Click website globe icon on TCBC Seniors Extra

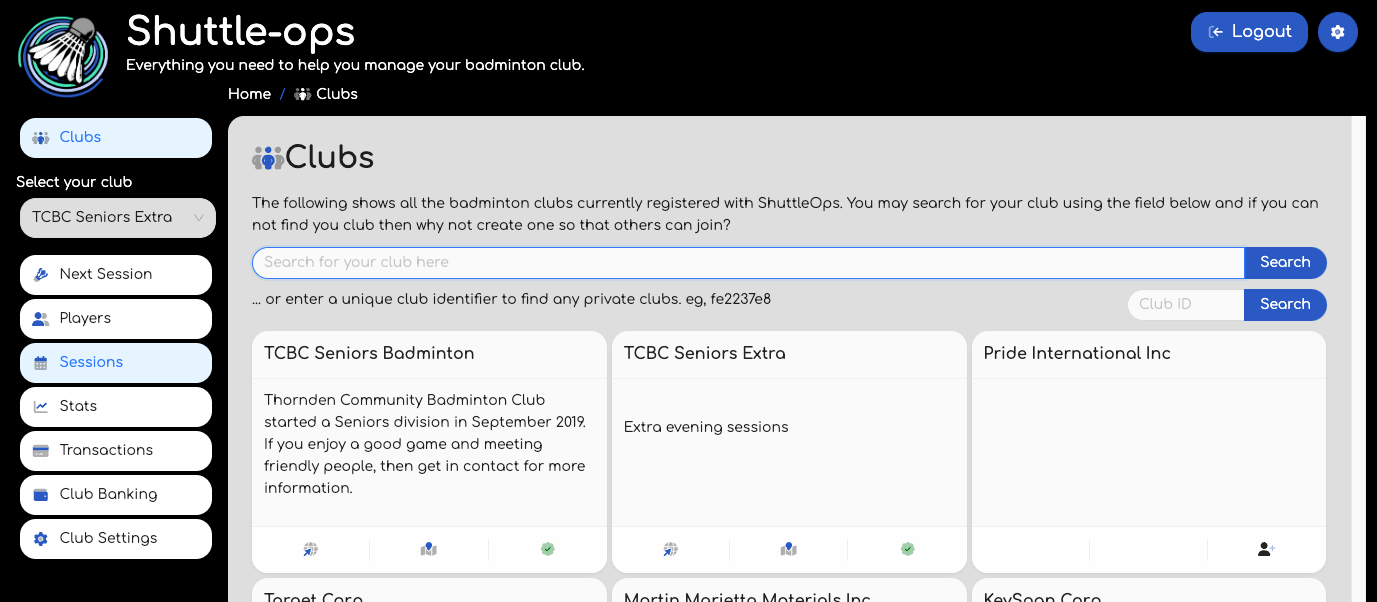[670, 549]
